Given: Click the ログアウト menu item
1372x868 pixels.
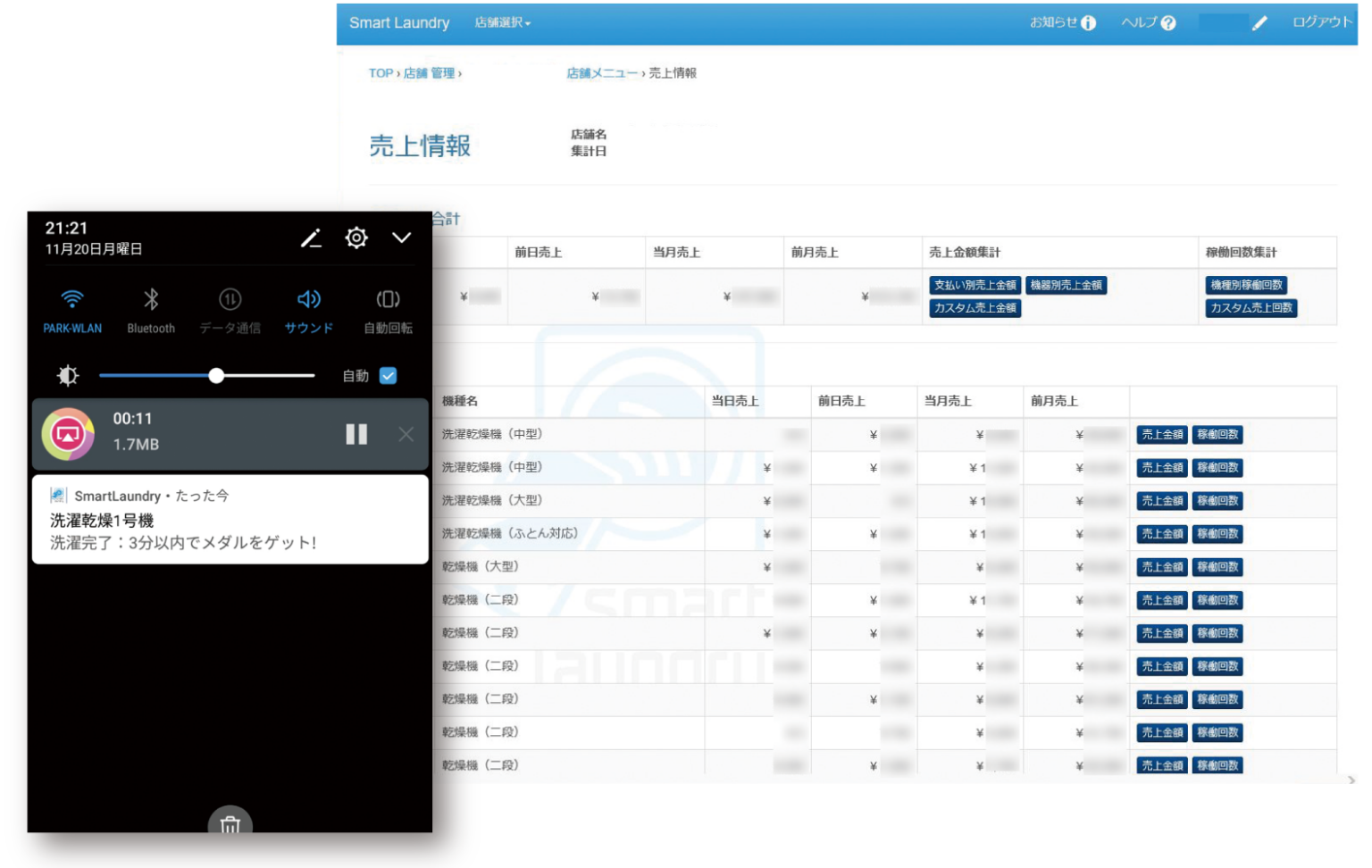Looking at the screenshot, I should point(1322,22).
